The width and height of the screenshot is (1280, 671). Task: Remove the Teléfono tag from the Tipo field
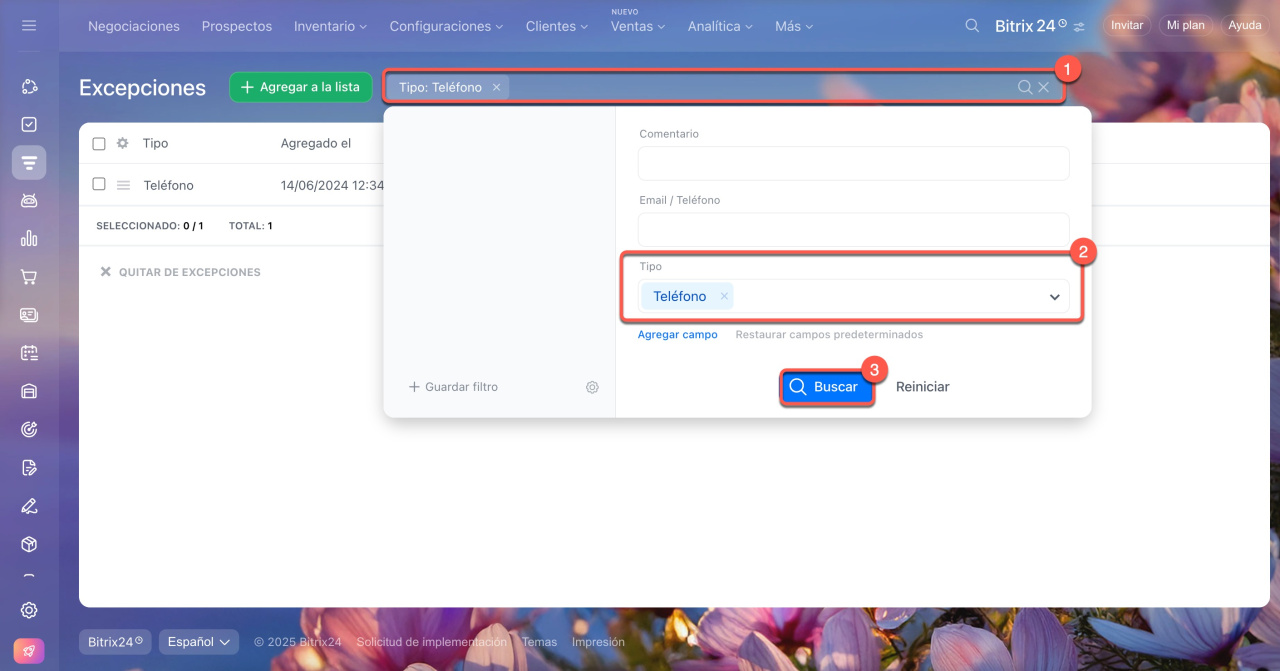[x=724, y=296]
